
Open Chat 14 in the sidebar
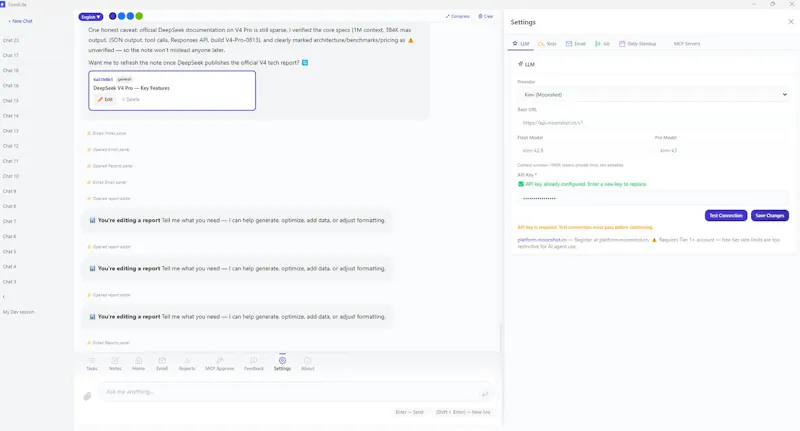point(11,116)
